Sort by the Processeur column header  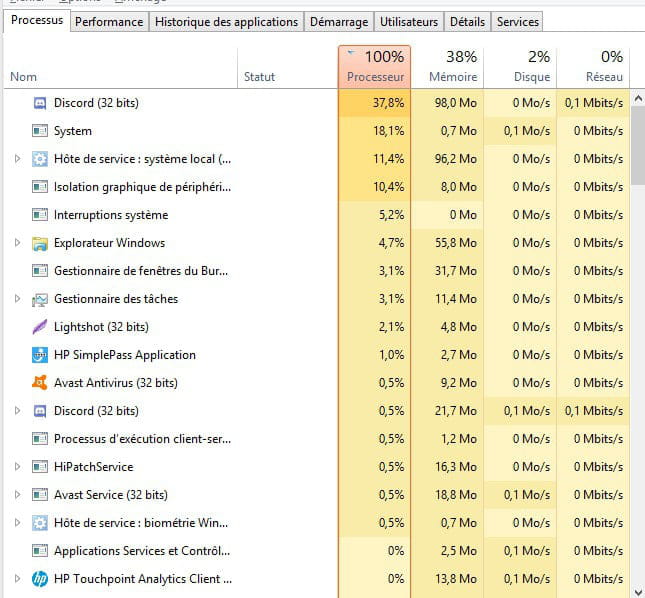click(375, 66)
